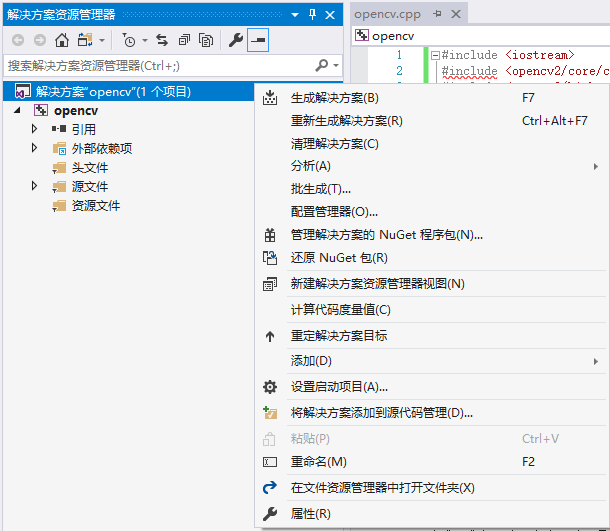Click the NuGet package gift icon
Image resolution: width=610 pixels, height=531 pixels.
(x=270, y=235)
